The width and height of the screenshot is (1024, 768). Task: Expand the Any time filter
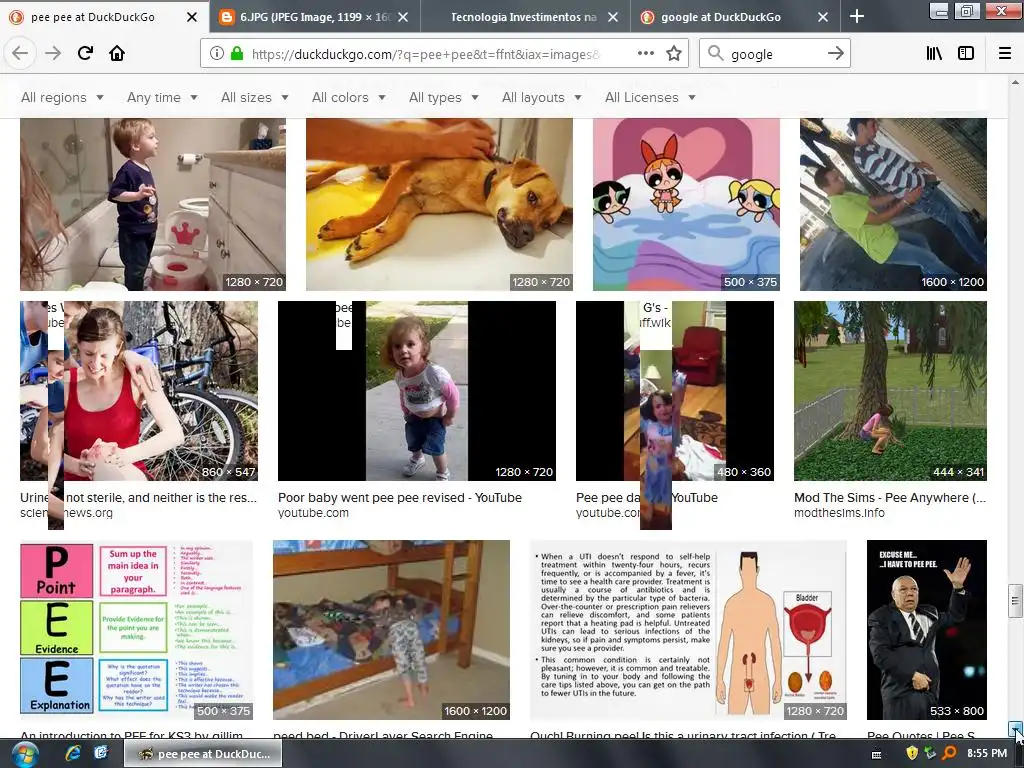click(162, 97)
